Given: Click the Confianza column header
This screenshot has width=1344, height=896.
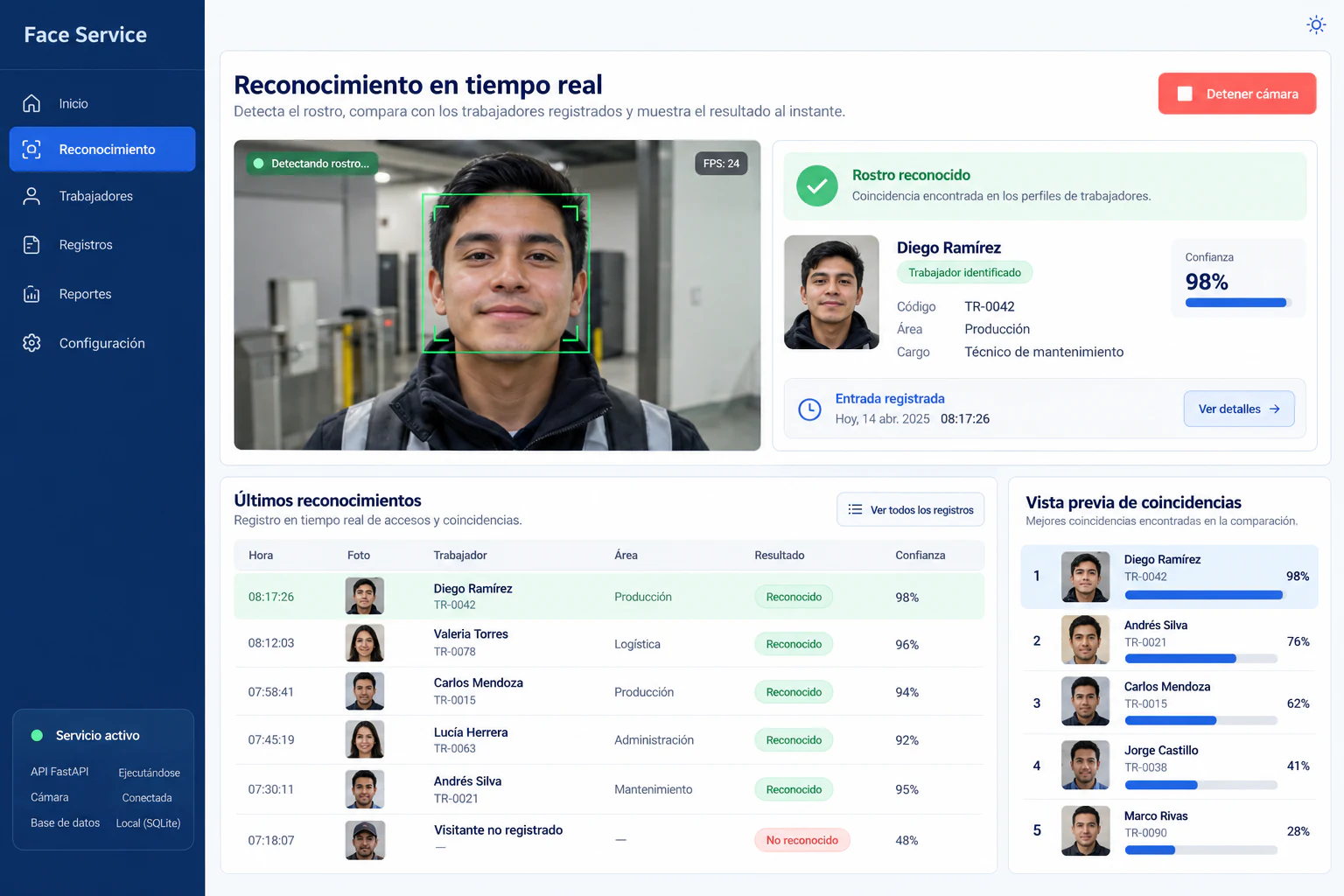Looking at the screenshot, I should coord(920,555).
